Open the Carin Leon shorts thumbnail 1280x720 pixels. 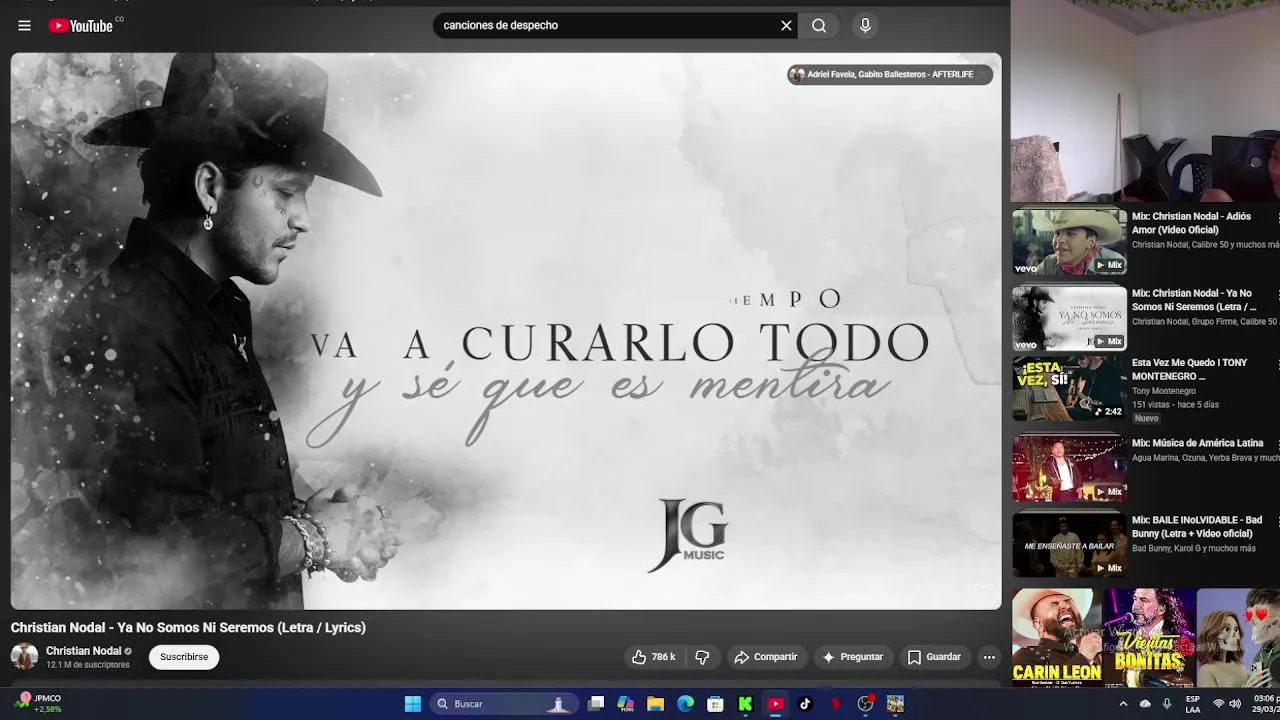pyautogui.click(x=1056, y=637)
